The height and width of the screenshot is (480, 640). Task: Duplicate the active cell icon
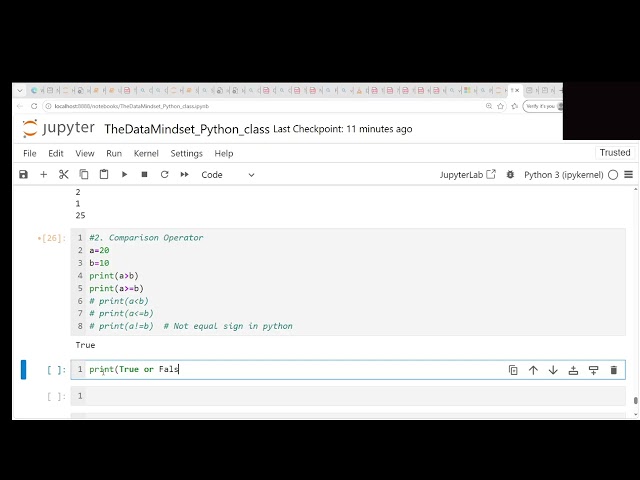tap(513, 370)
